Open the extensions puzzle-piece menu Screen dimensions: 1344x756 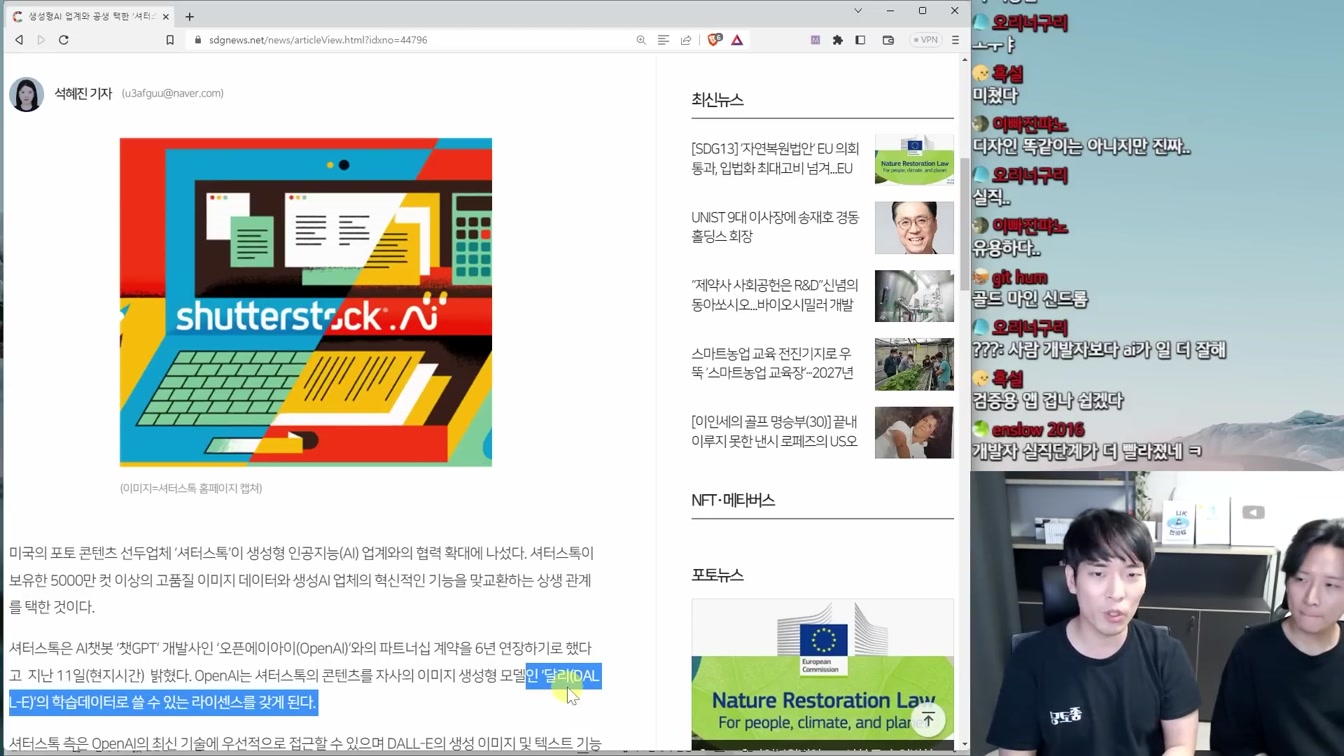(x=838, y=40)
